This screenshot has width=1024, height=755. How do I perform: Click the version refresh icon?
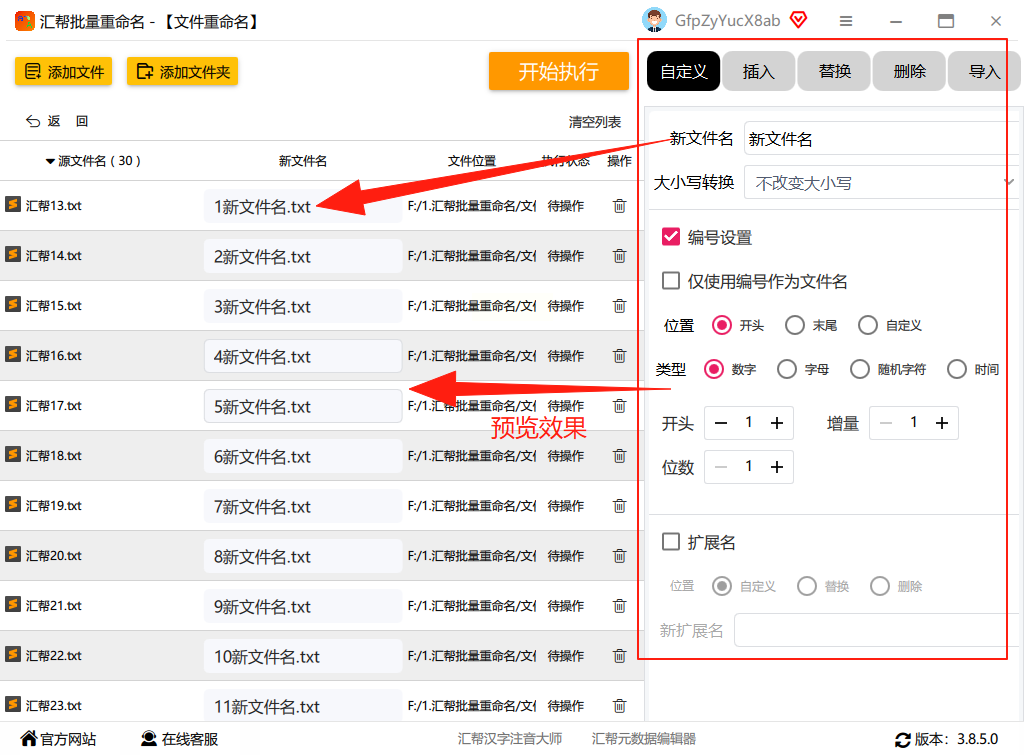903,739
